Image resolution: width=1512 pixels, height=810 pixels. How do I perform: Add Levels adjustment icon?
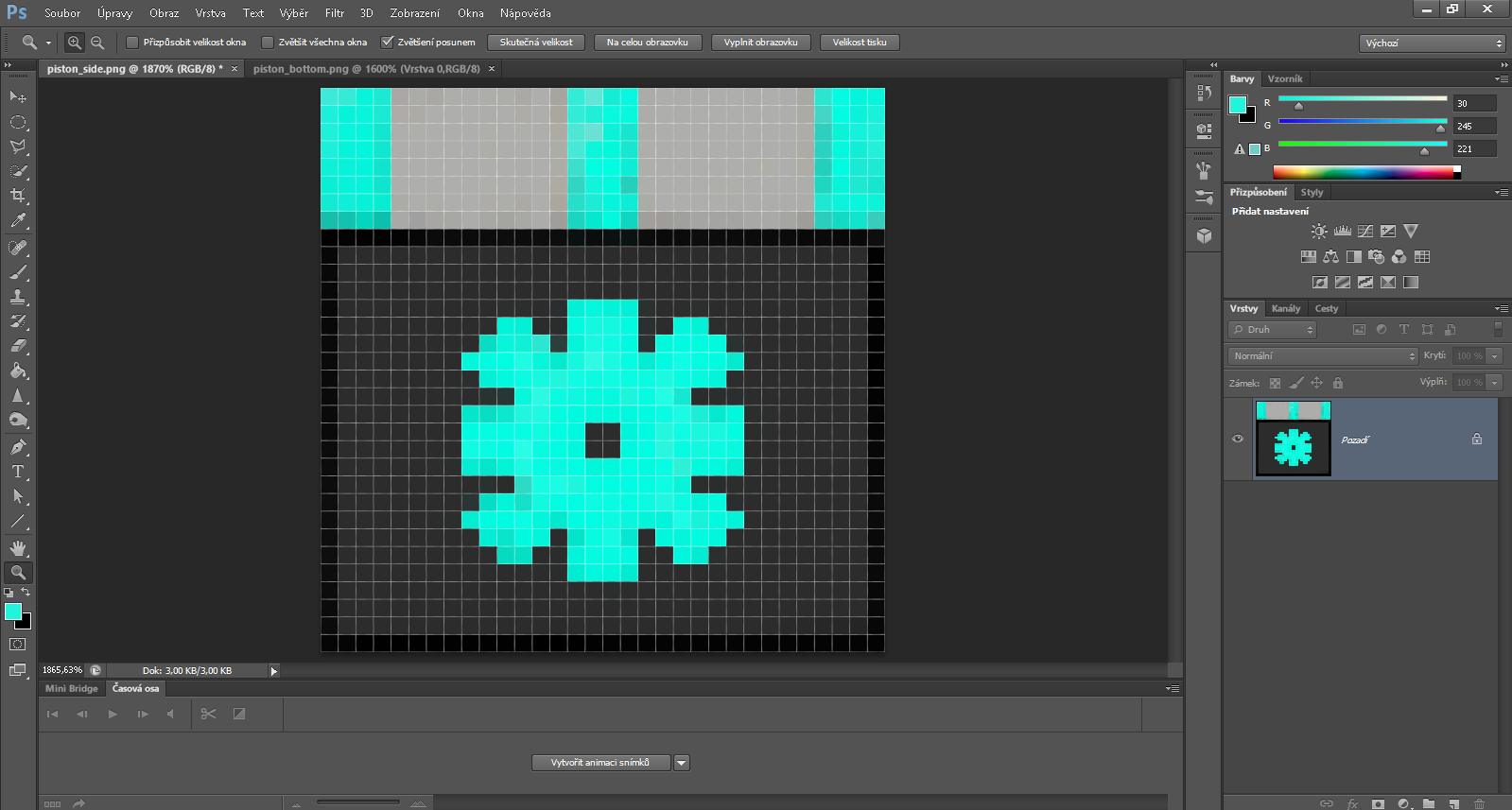click(1343, 231)
